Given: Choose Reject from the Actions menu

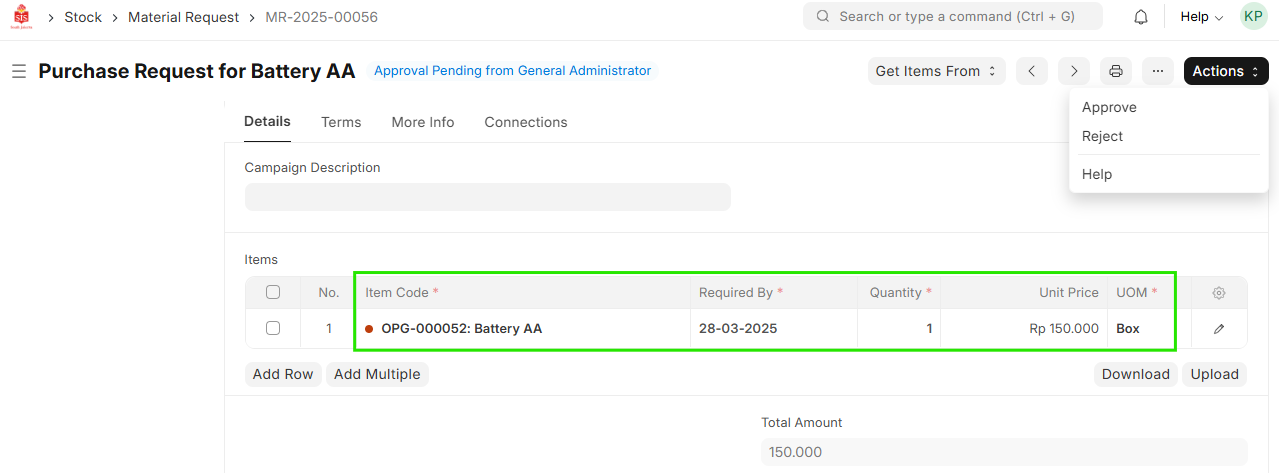Looking at the screenshot, I should point(1102,136).
